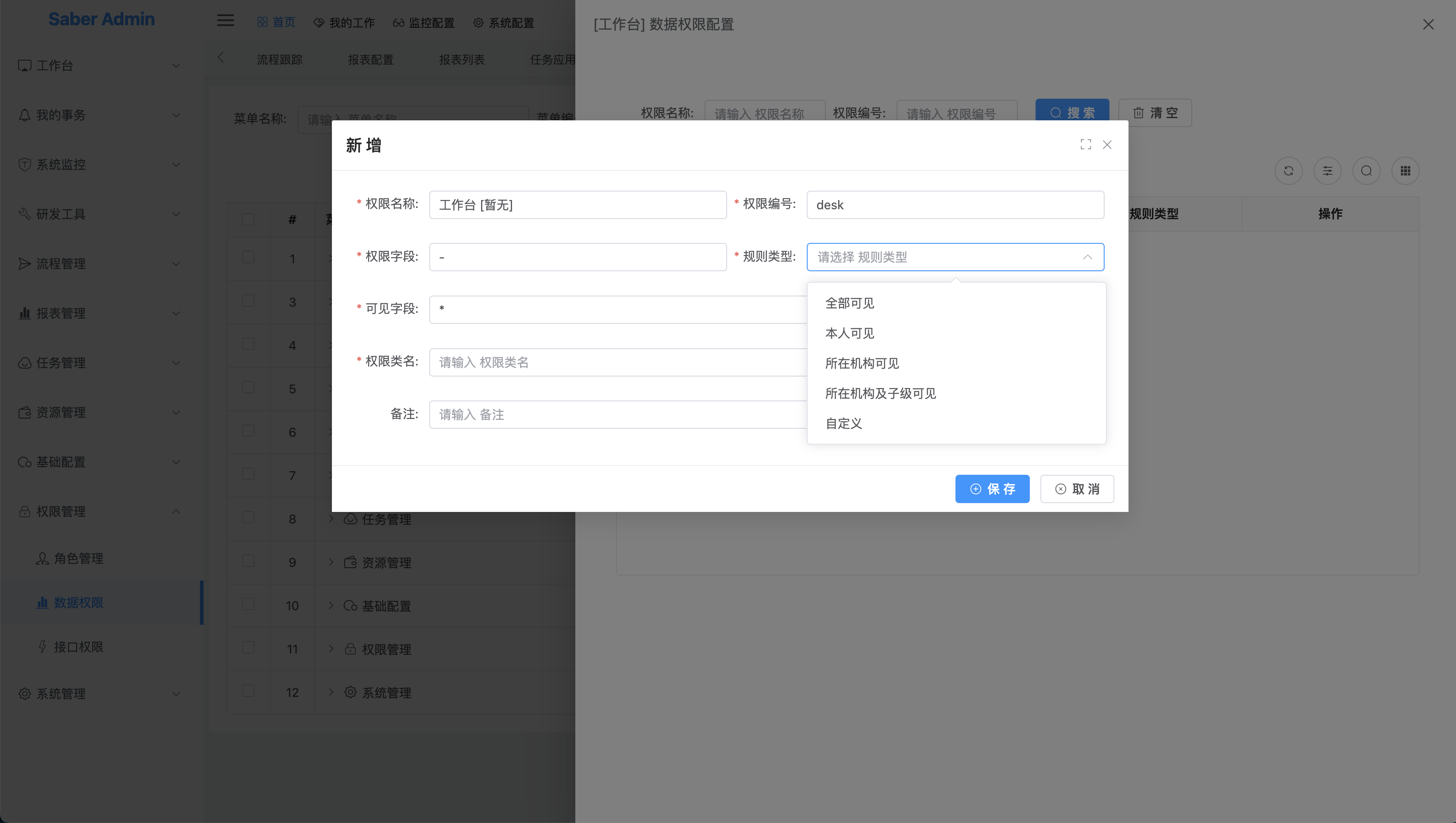
Task: Focus the 权限名称 input in dialog
Action: [578, 204]
